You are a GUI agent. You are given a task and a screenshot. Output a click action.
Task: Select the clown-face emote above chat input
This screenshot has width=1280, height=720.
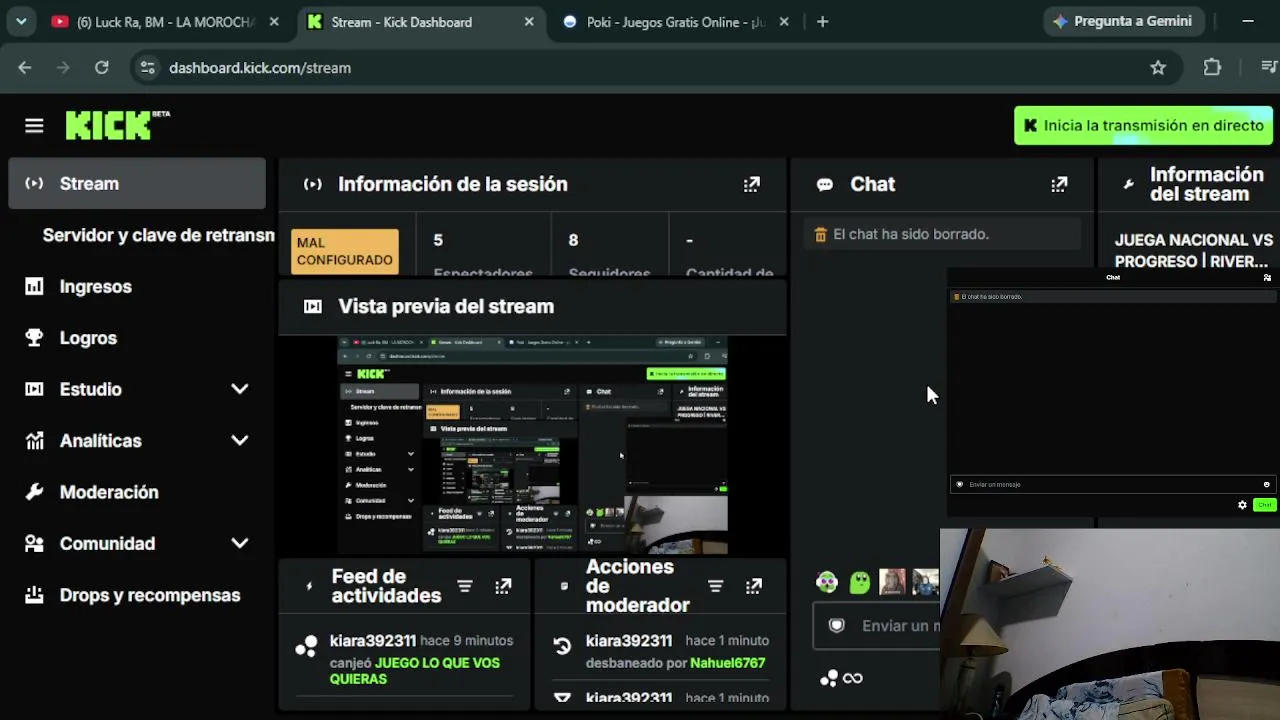pos(827,582)
